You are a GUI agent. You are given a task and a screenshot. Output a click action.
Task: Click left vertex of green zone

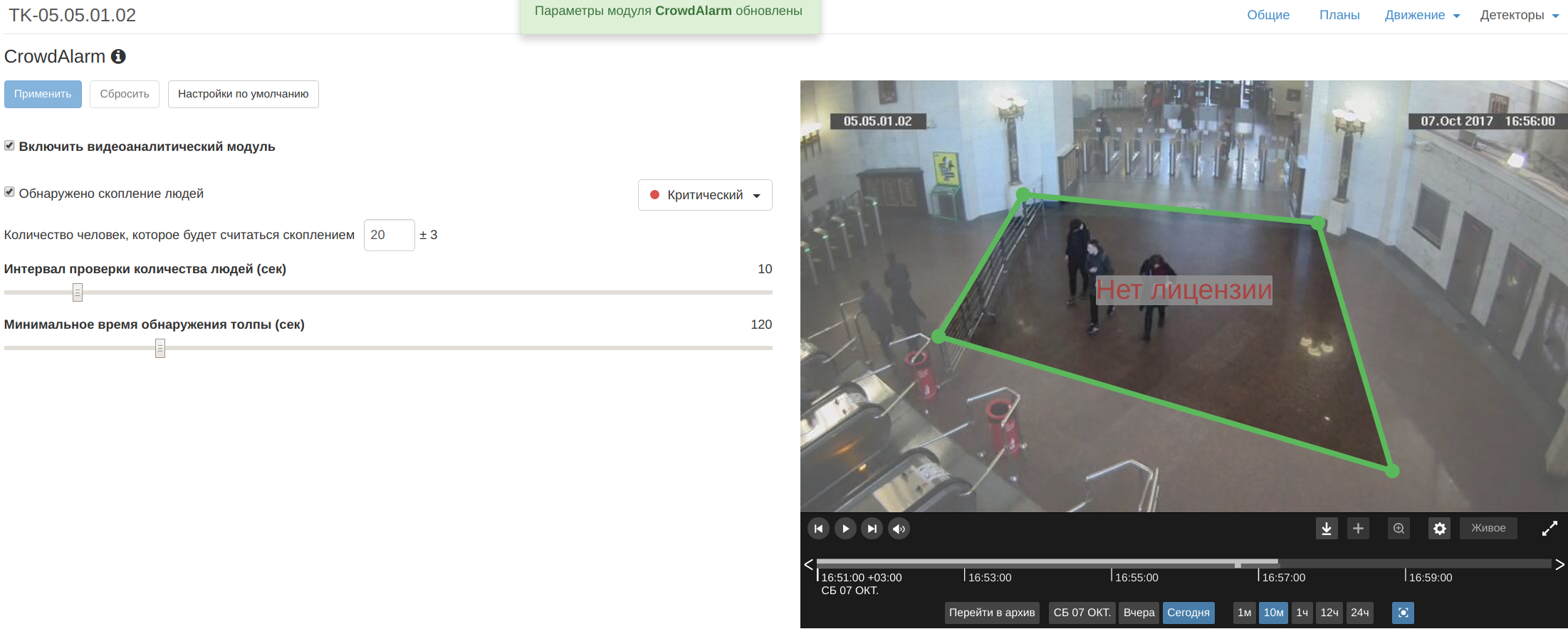[x=939, y=336]
